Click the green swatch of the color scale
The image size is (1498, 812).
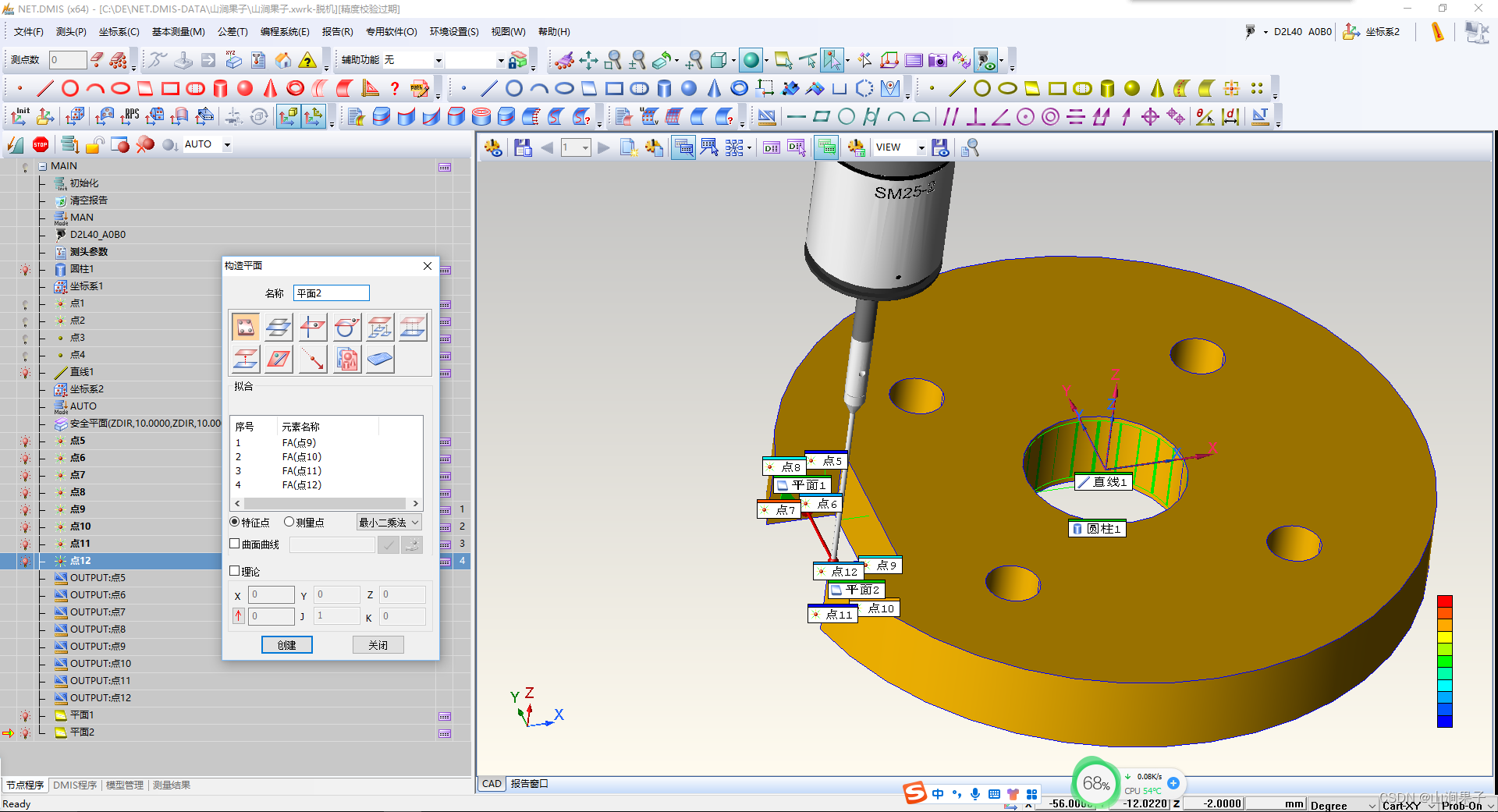tap(1445, 661)
